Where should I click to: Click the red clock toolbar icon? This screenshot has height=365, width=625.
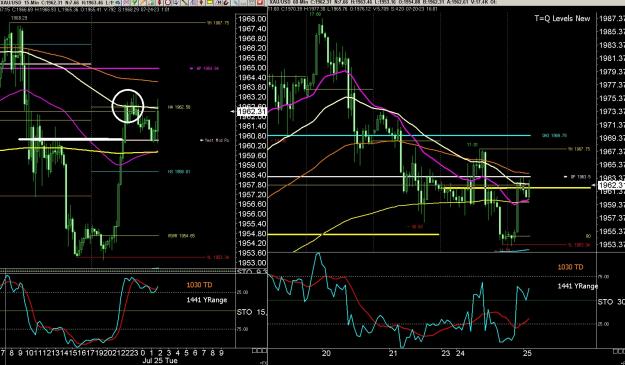167,2
